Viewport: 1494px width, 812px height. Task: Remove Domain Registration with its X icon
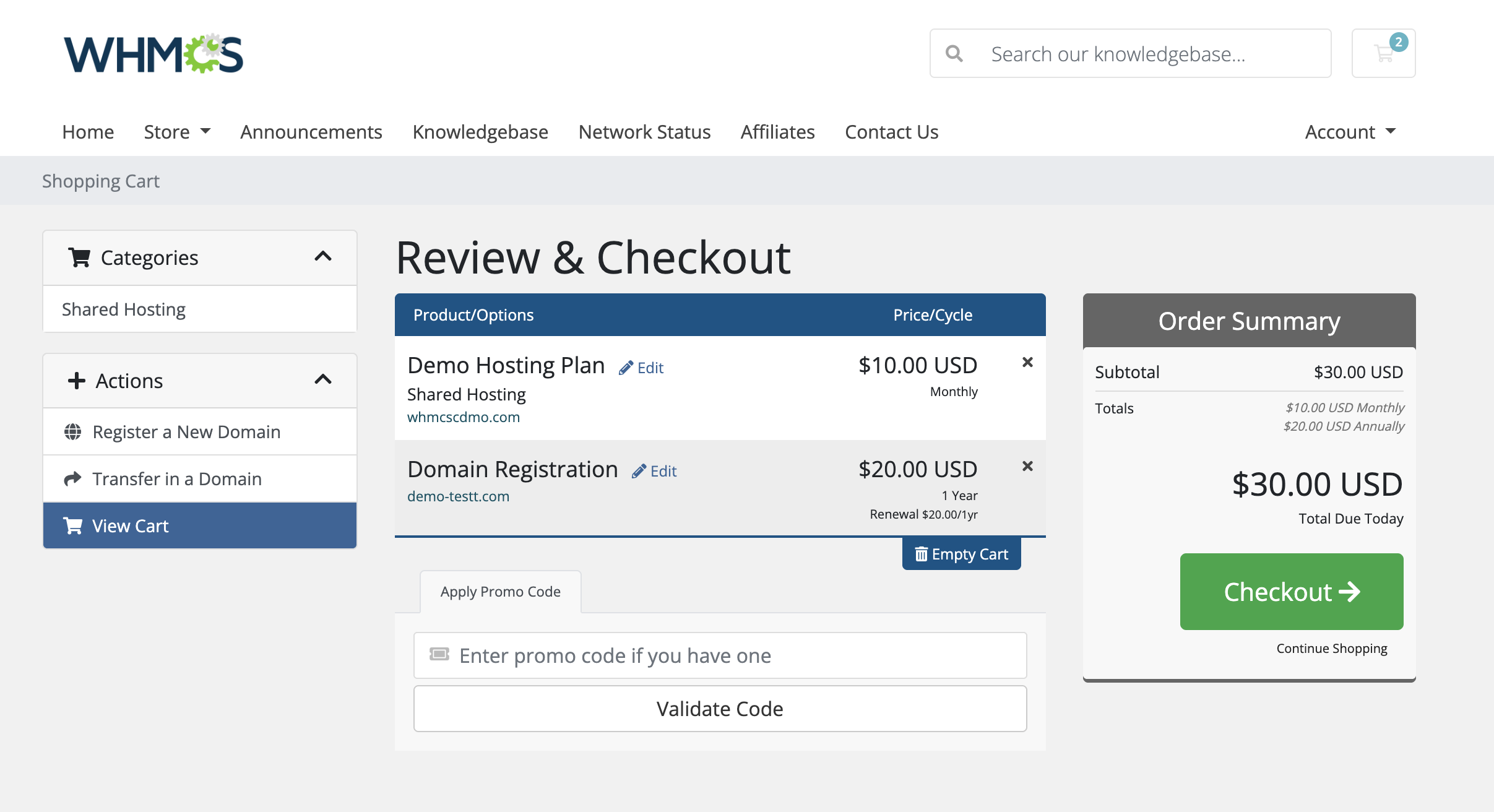pos(1027,466)
